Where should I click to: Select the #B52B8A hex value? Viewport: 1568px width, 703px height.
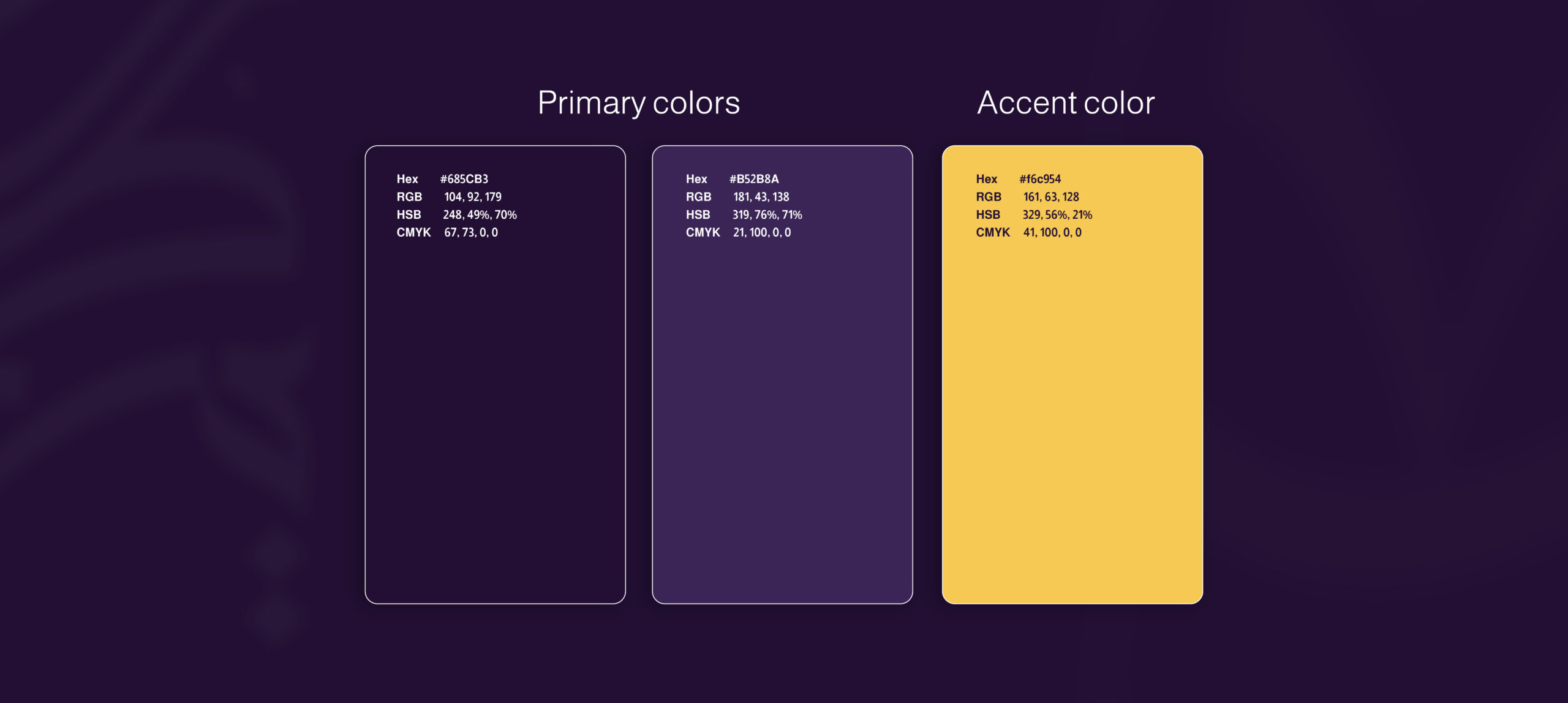pos(753,179)
